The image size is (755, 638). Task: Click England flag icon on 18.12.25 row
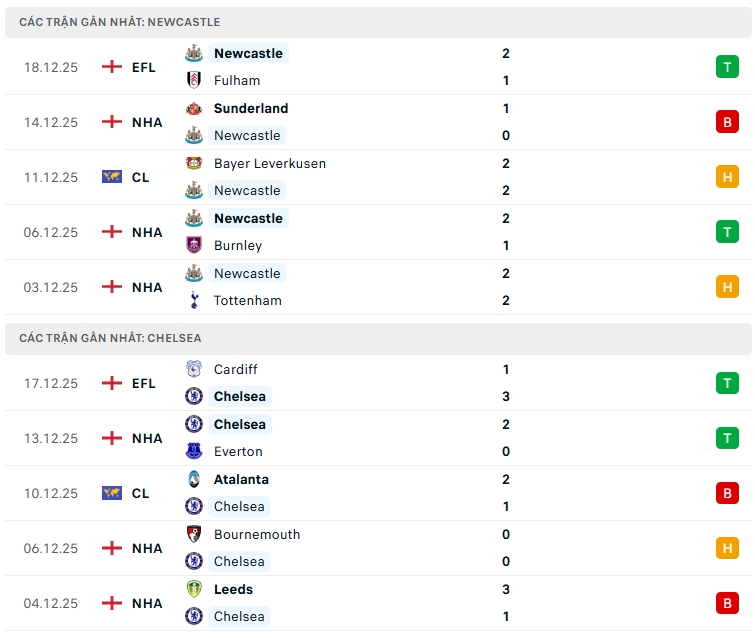click(x=112, y=67)
